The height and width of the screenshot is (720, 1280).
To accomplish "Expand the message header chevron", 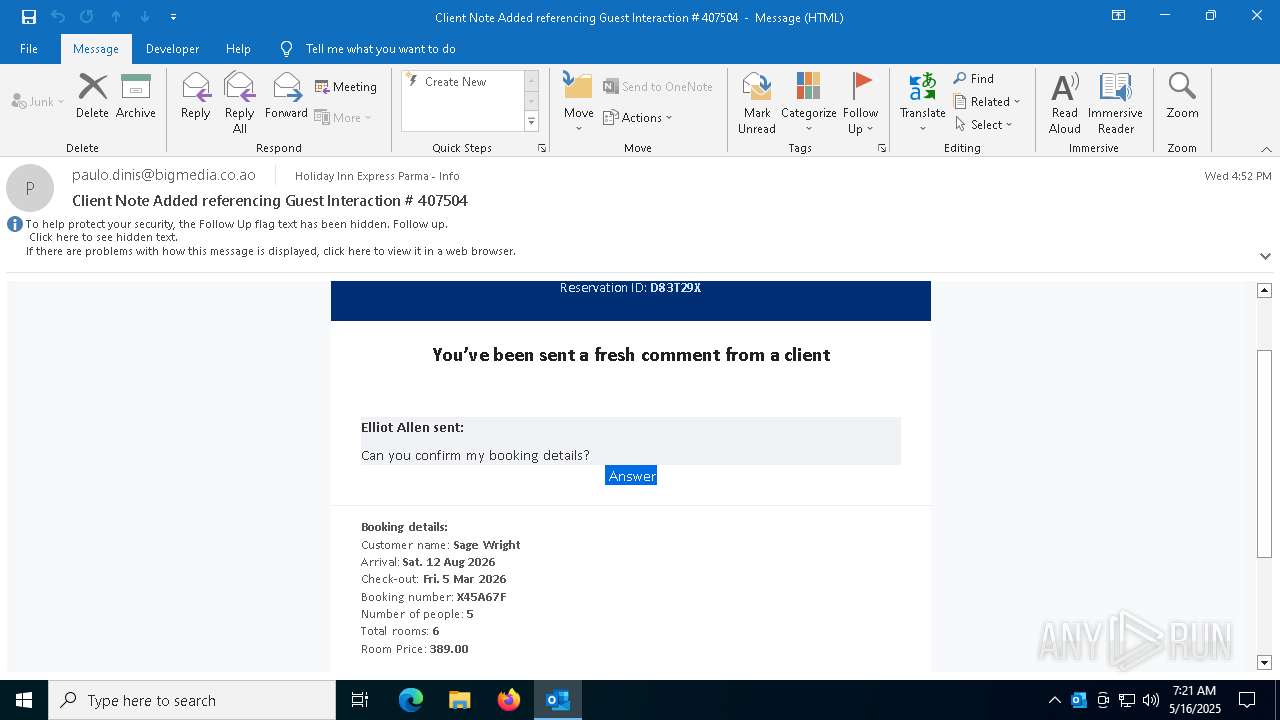I will 1265,256.
